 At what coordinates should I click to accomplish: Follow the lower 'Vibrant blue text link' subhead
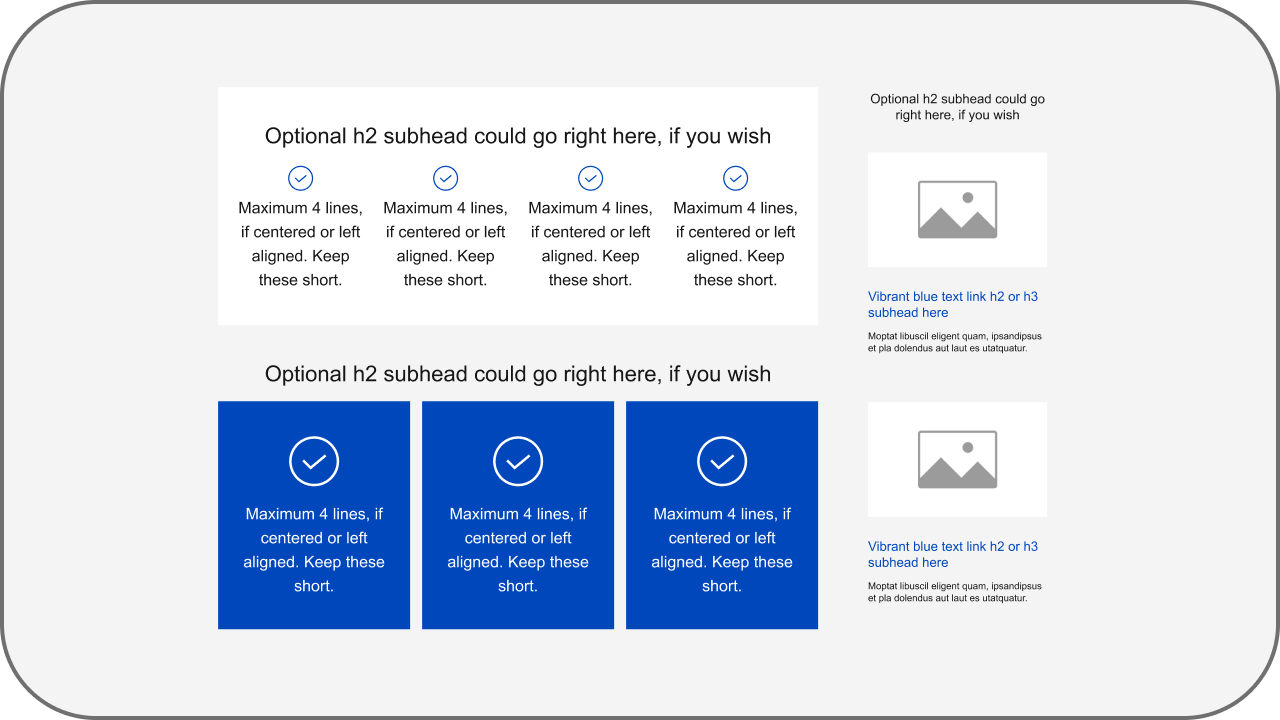click(x=953, y=554)
